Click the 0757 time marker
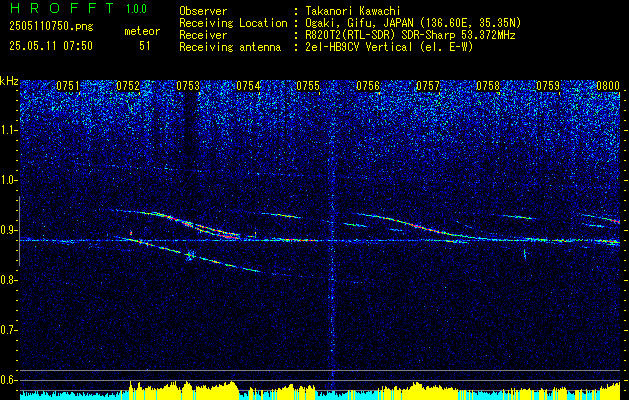This screenshot has height=400, width=629. 428,85
